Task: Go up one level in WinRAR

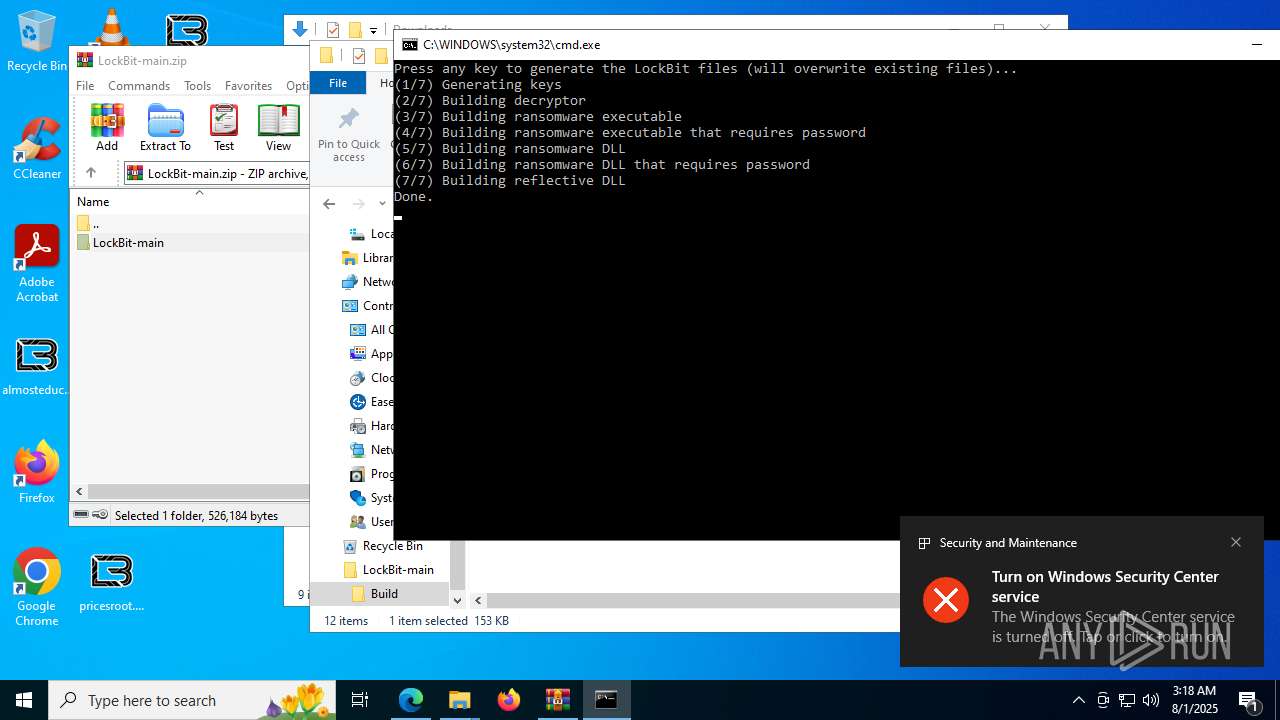Action: pos(91,173)
